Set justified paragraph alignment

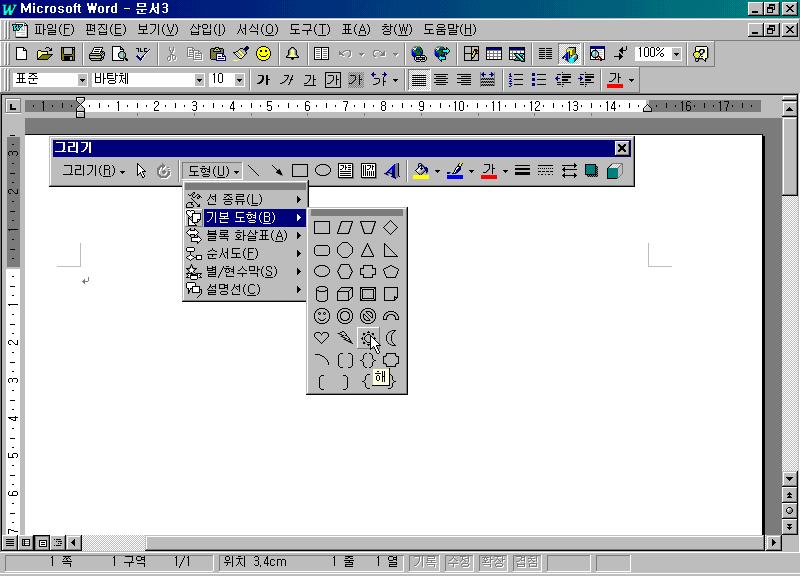(419, 80)
